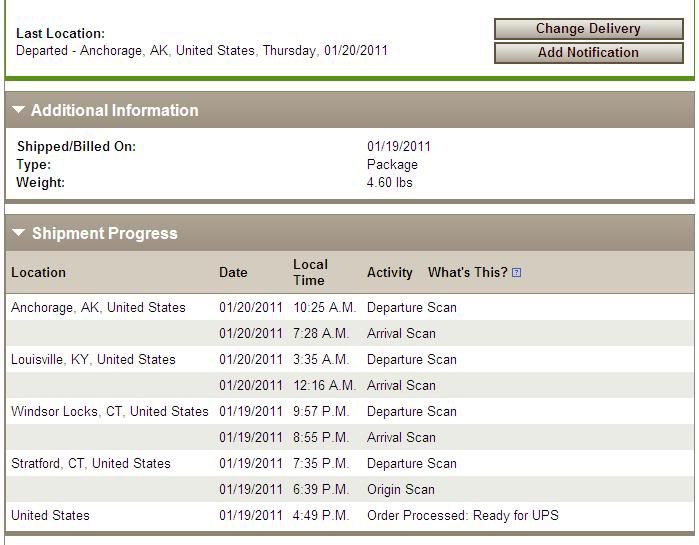Viewport: 699px width, 545px height.
Task: Click the 4.60 lbs weight value
Action: (389, 182)
